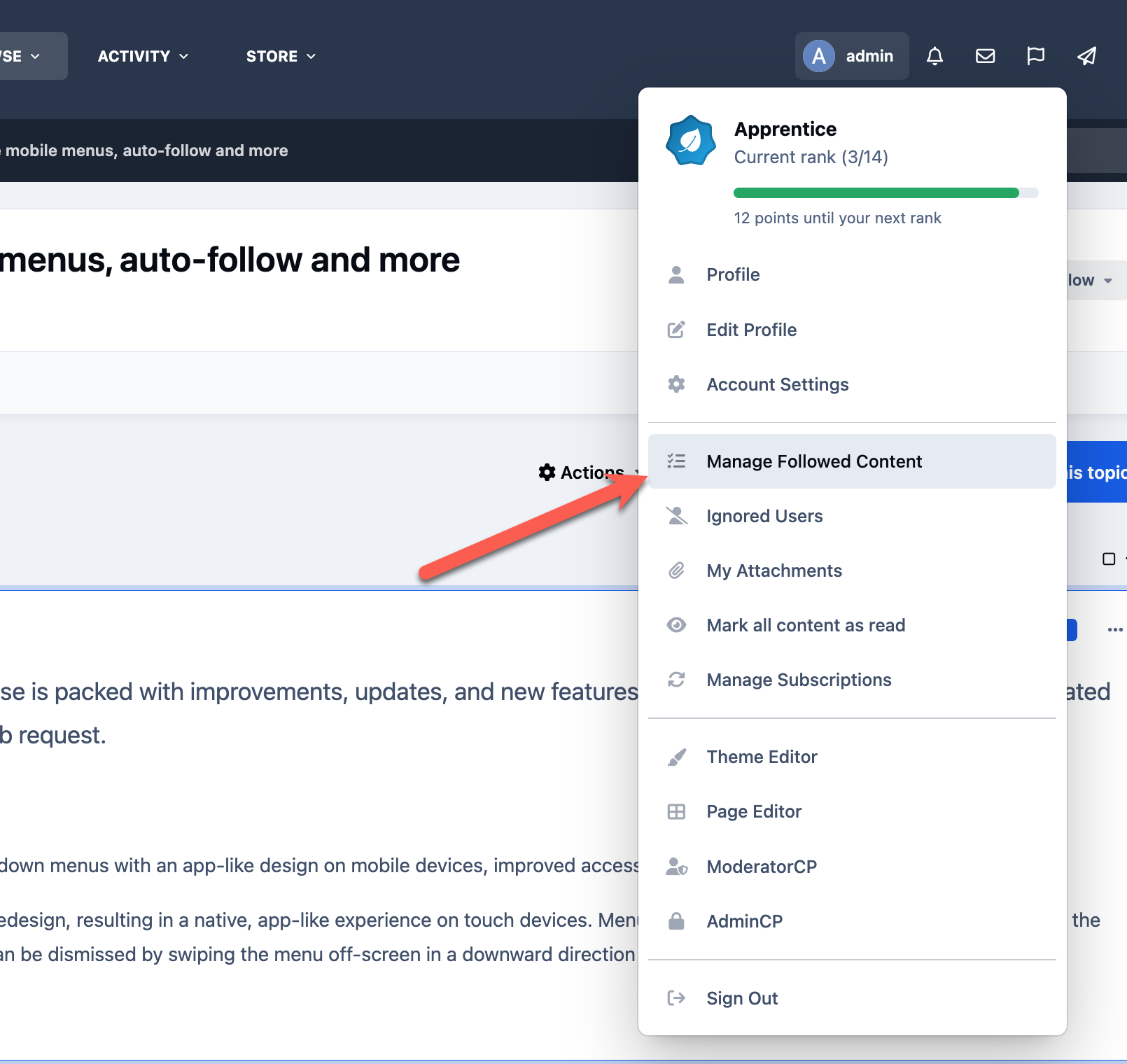Click the pencil icon beside Edit Profile
1127x1064 pixels.
[x=676, y=330]
